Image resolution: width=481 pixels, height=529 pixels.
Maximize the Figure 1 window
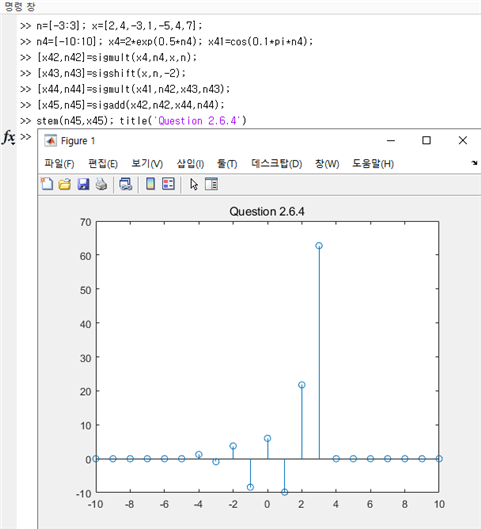point(426,140)
